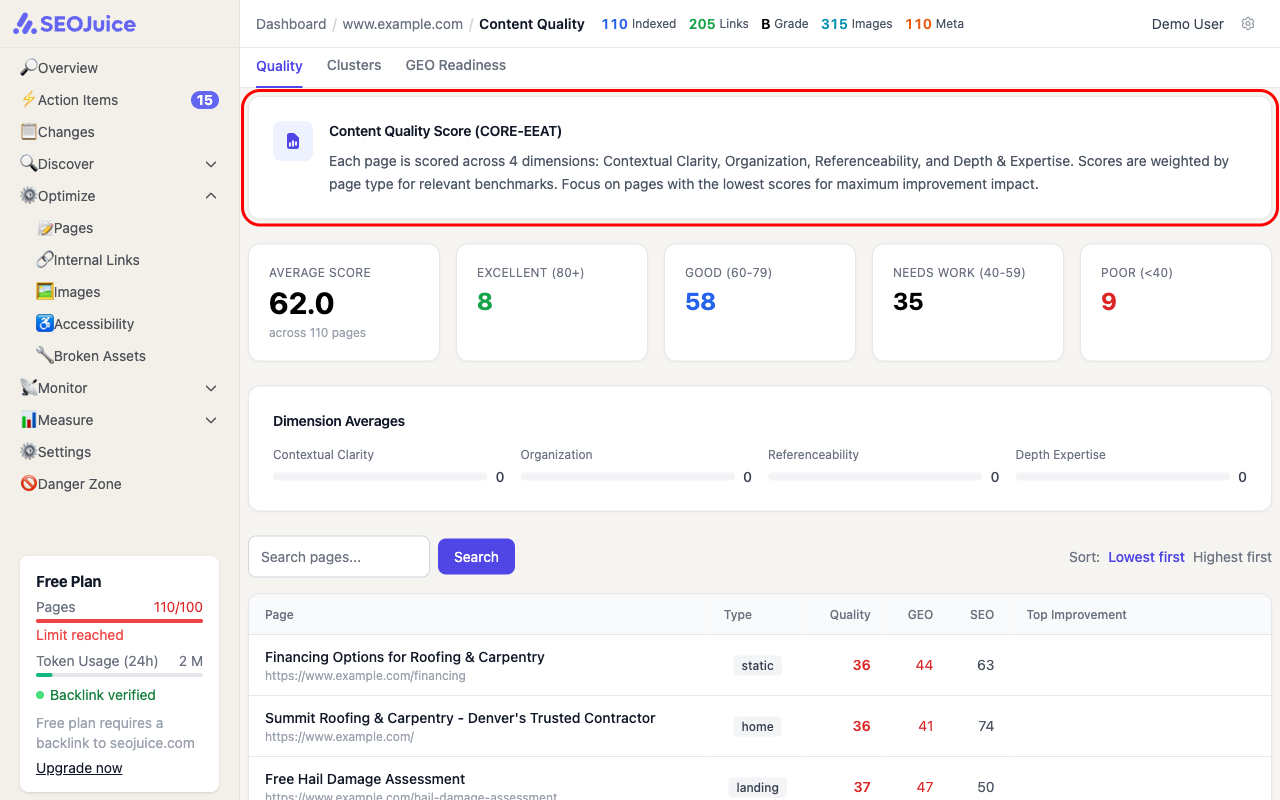Click the Search button
Image resolution: width=1280 pixels, height=800 pixels.
476,557
